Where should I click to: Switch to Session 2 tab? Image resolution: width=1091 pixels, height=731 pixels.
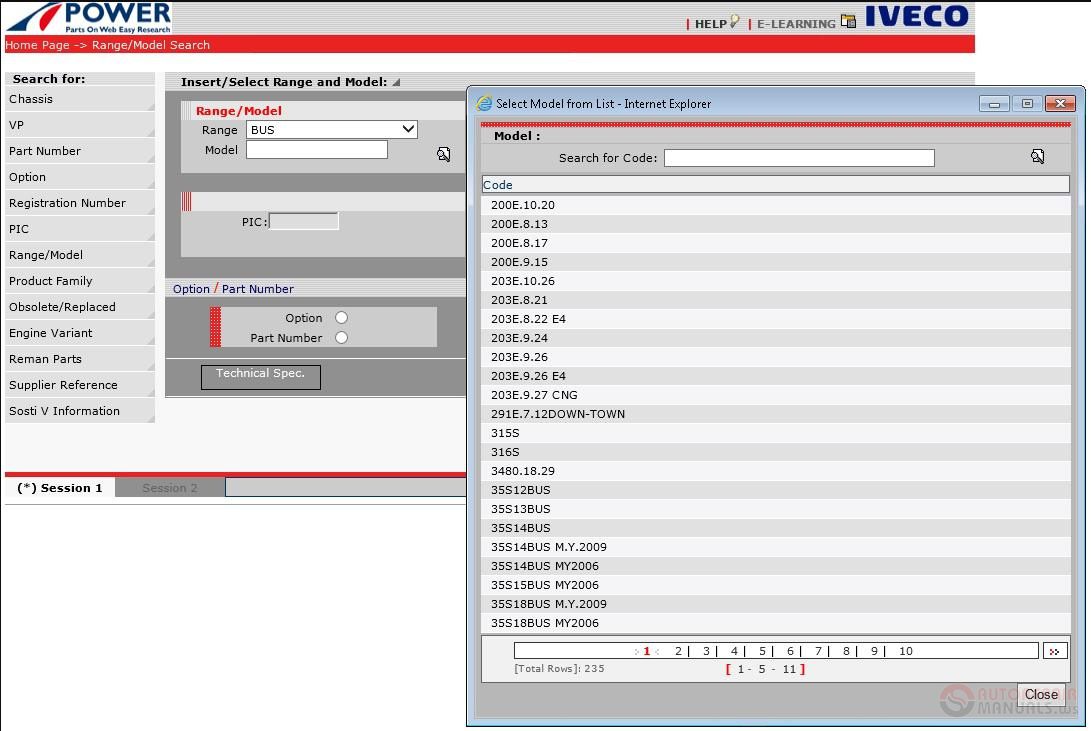(x=169, y=488)
